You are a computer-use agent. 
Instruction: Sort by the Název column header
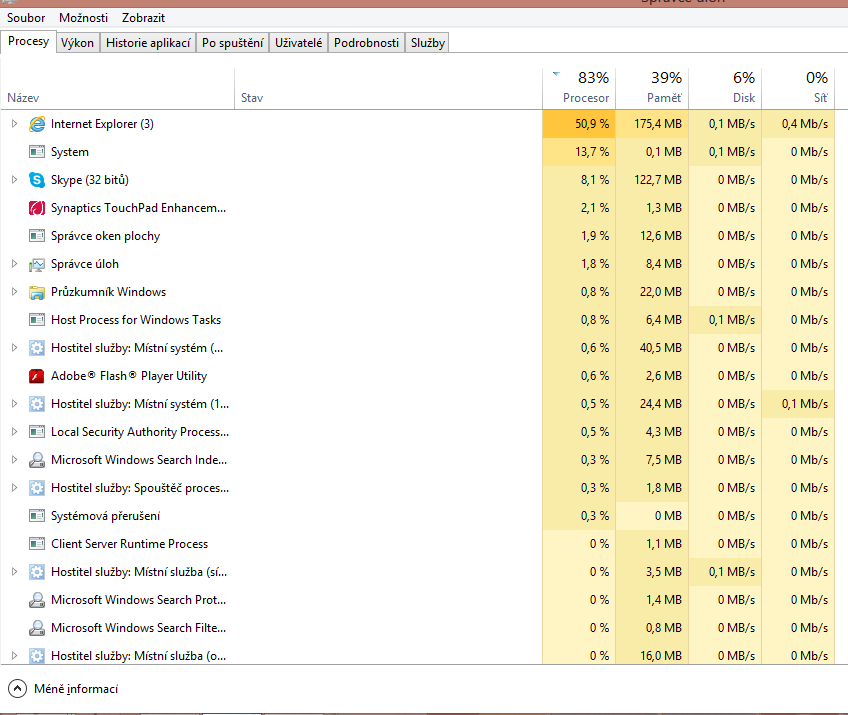point(117,89)
